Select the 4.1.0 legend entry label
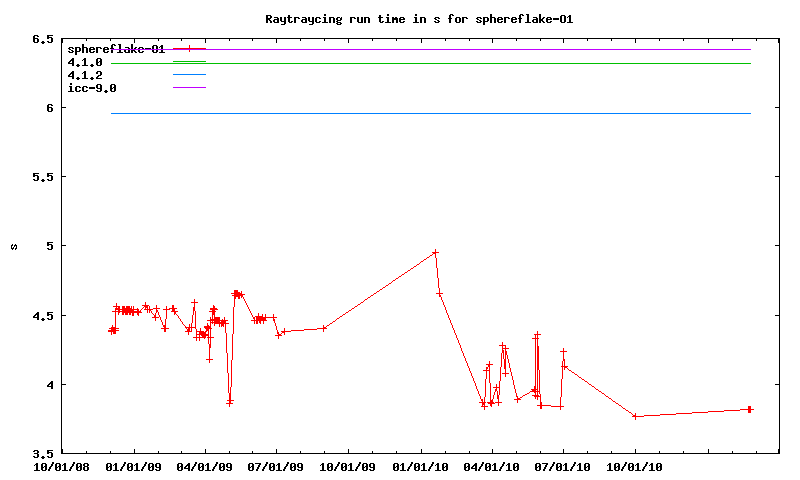 pos(85,62)
